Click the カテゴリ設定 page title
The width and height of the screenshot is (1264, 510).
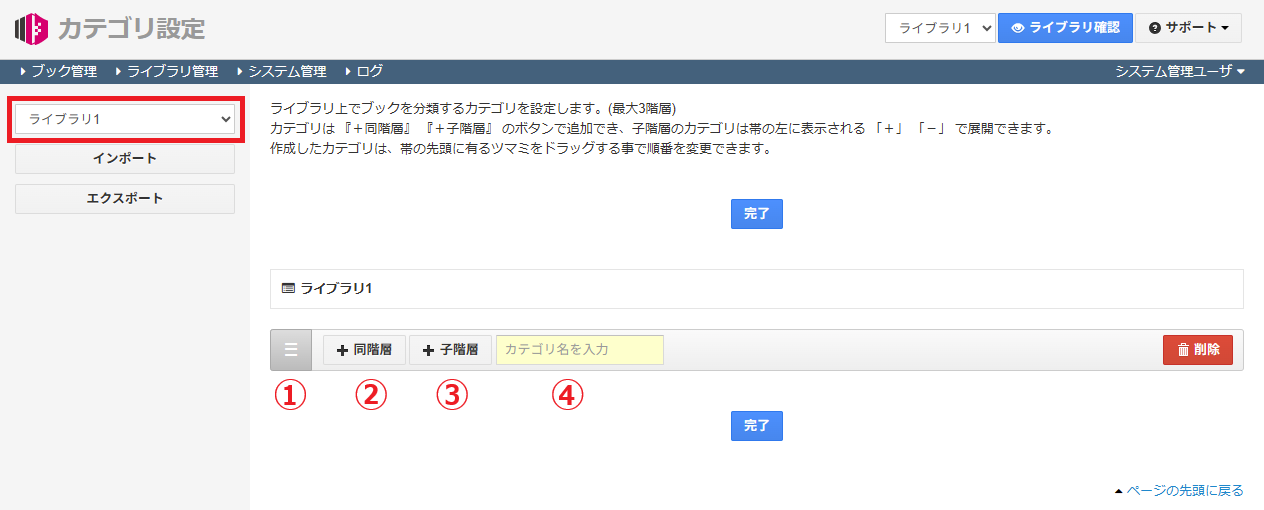pyautogui.click(x=131, y=29)
